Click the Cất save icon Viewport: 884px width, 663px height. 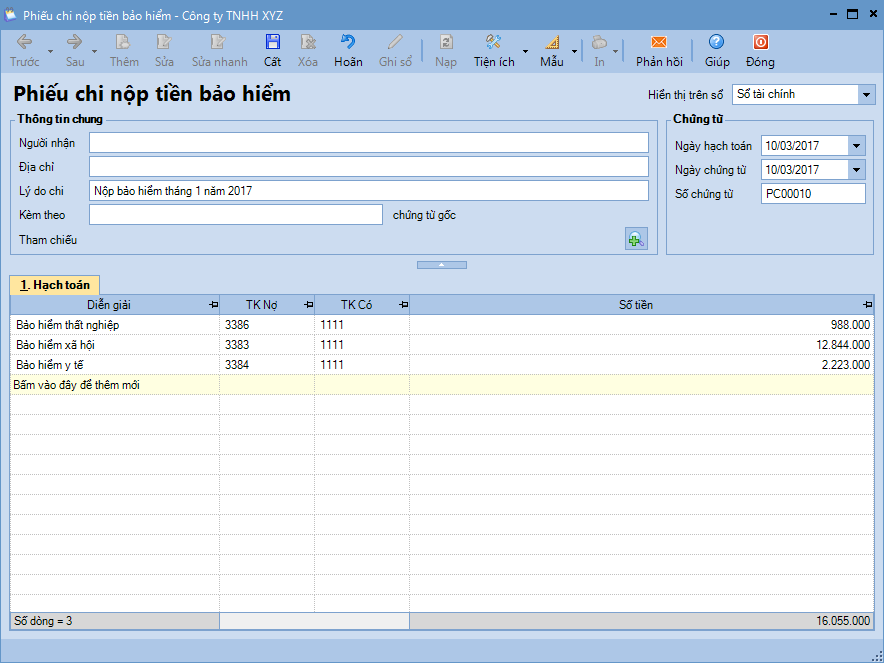click(x=272, y=42)
